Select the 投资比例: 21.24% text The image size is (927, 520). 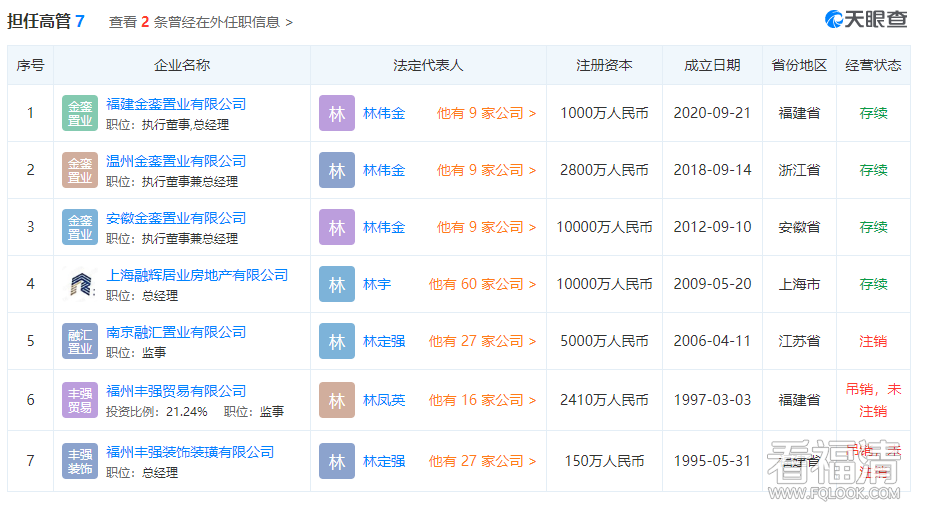click(157, 411)
